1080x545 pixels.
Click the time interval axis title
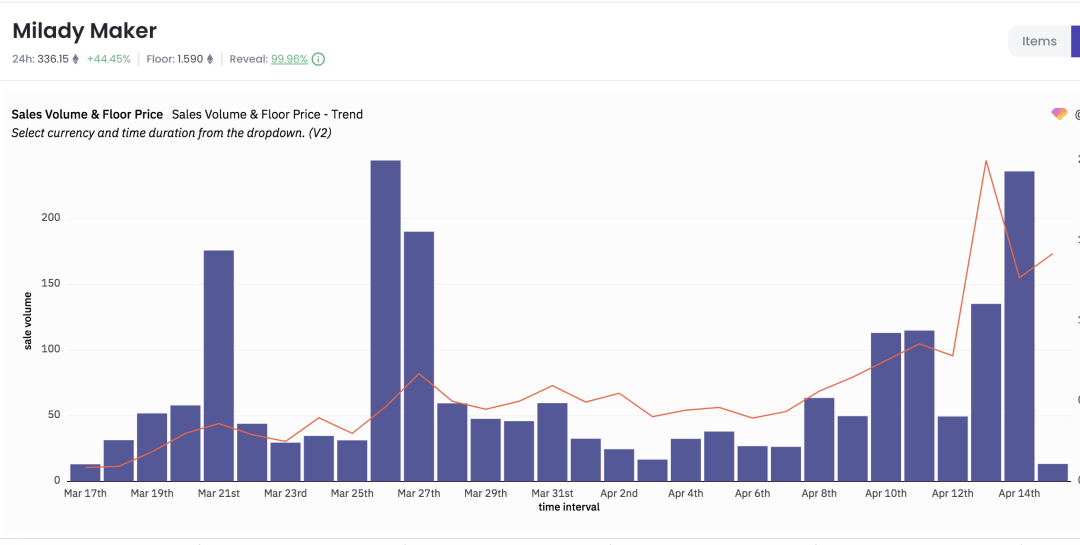569,507
